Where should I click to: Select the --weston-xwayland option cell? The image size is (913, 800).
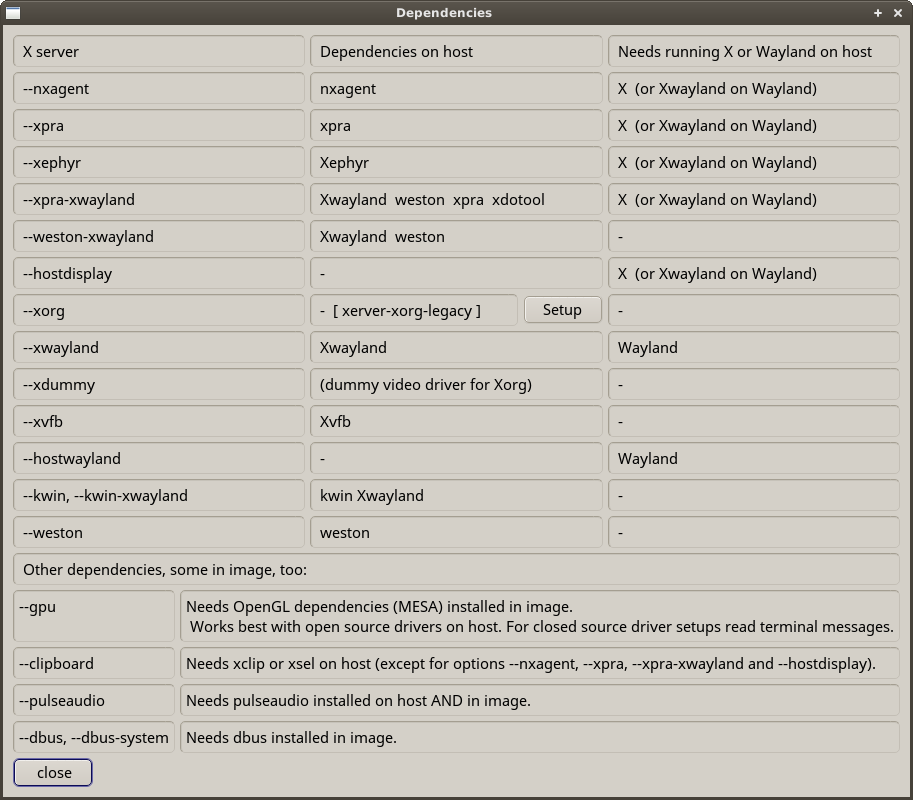click(159, 236)
